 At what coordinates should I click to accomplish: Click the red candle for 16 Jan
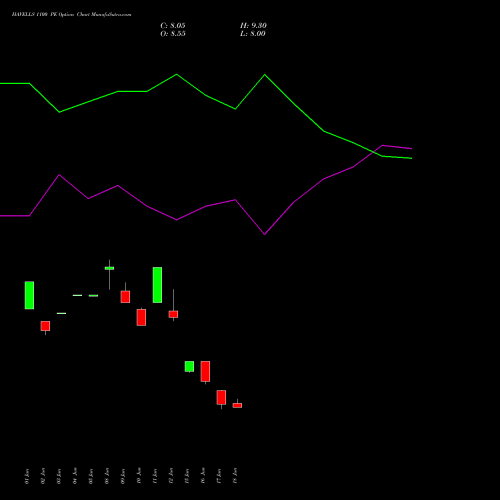click(x=205, y=371)
